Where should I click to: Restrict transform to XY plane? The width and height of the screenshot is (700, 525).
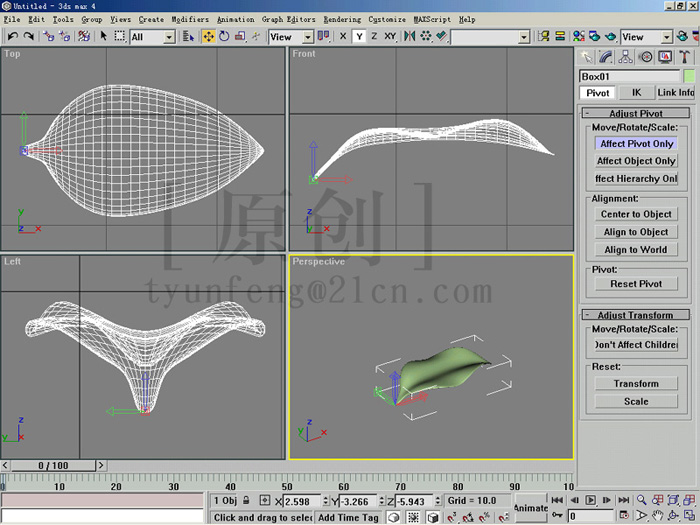[x=390, y=36]
